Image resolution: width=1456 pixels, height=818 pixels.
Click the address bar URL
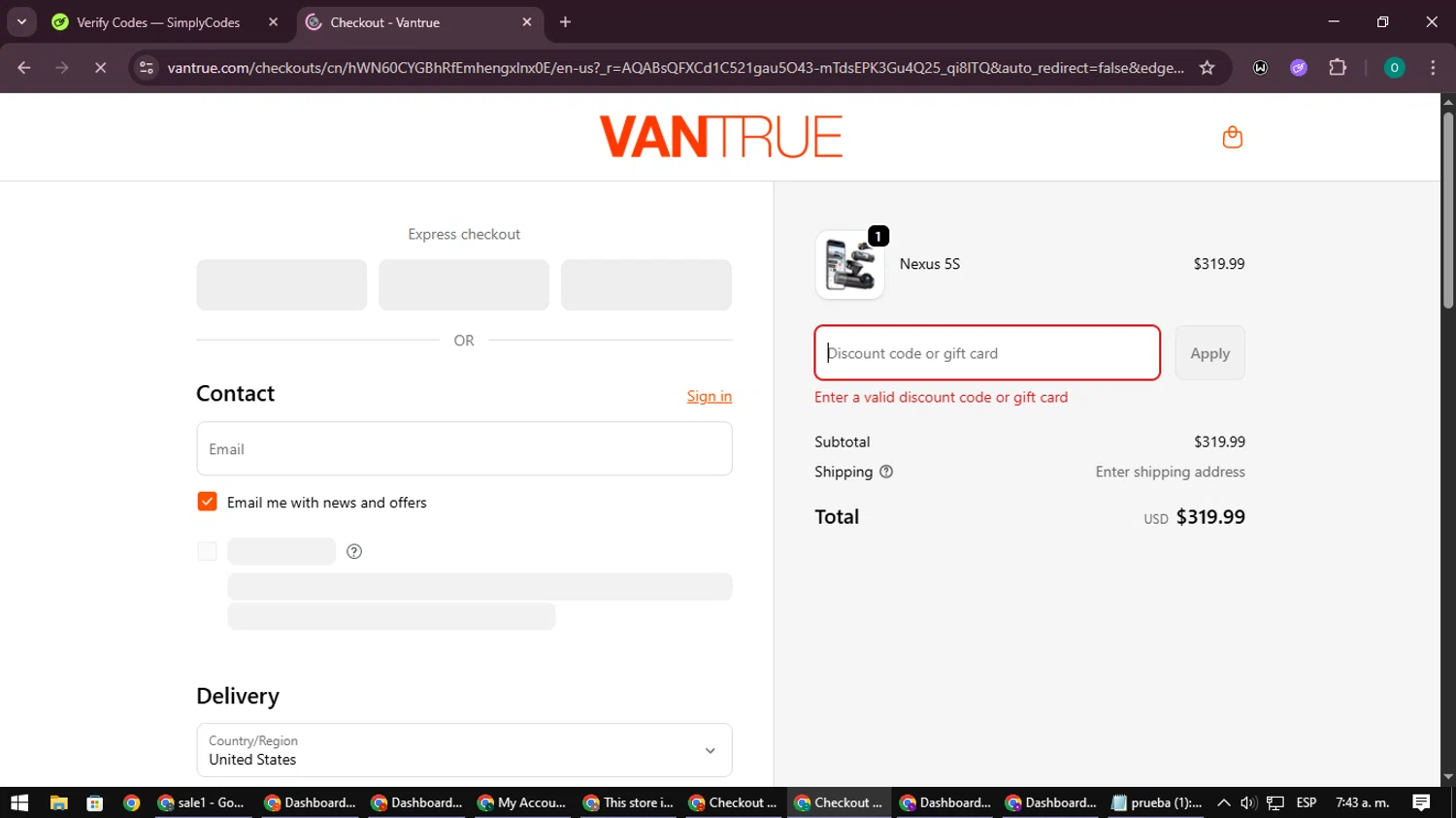click(676, 68)
